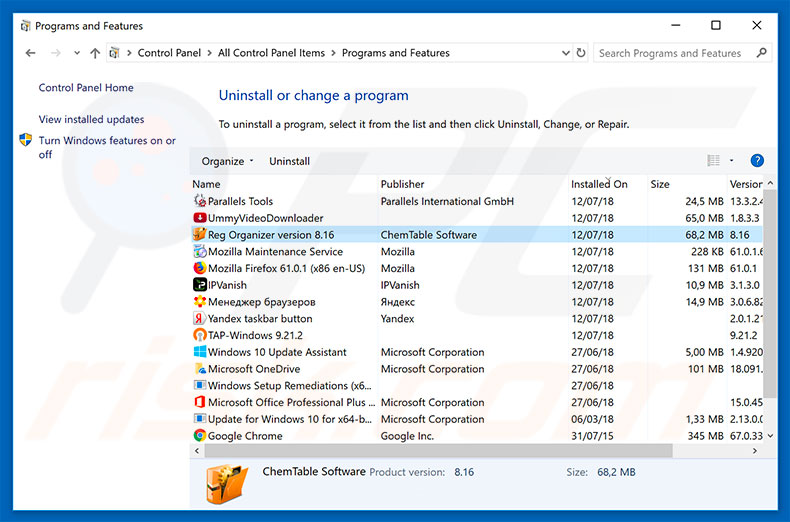This screenshot has width=790, height=522.
Task: Click Parallels International GmbH publisher cell
Action: (447, 201)
